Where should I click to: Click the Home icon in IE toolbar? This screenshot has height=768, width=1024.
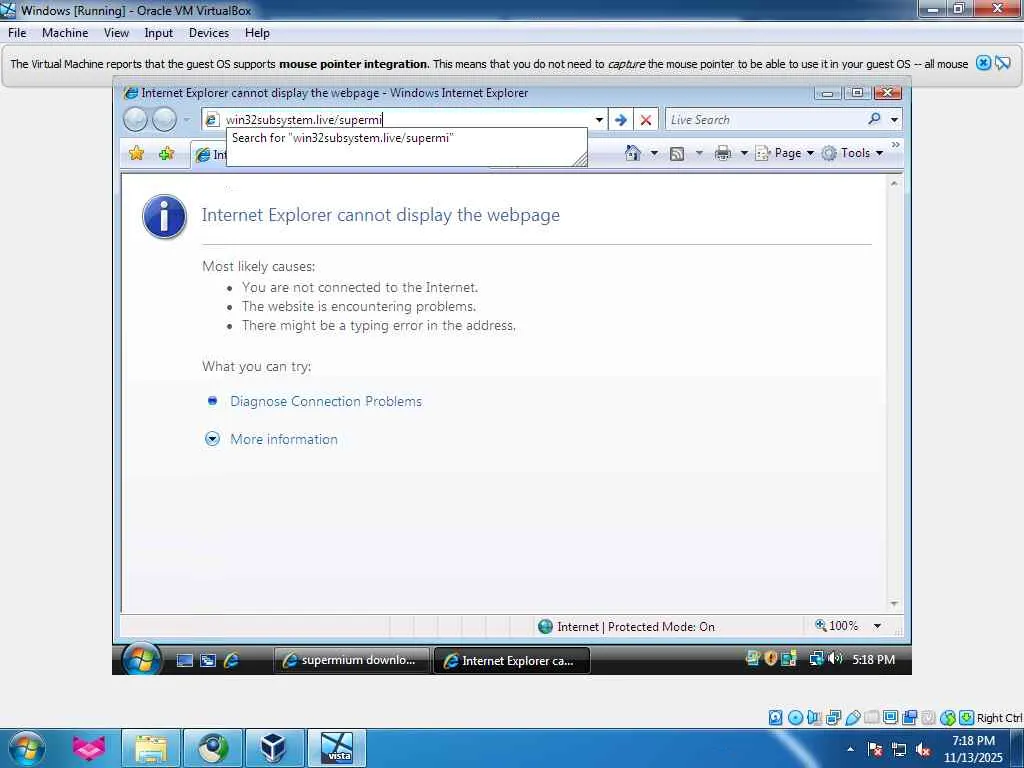pyautogui.click(x=632, y=153)
